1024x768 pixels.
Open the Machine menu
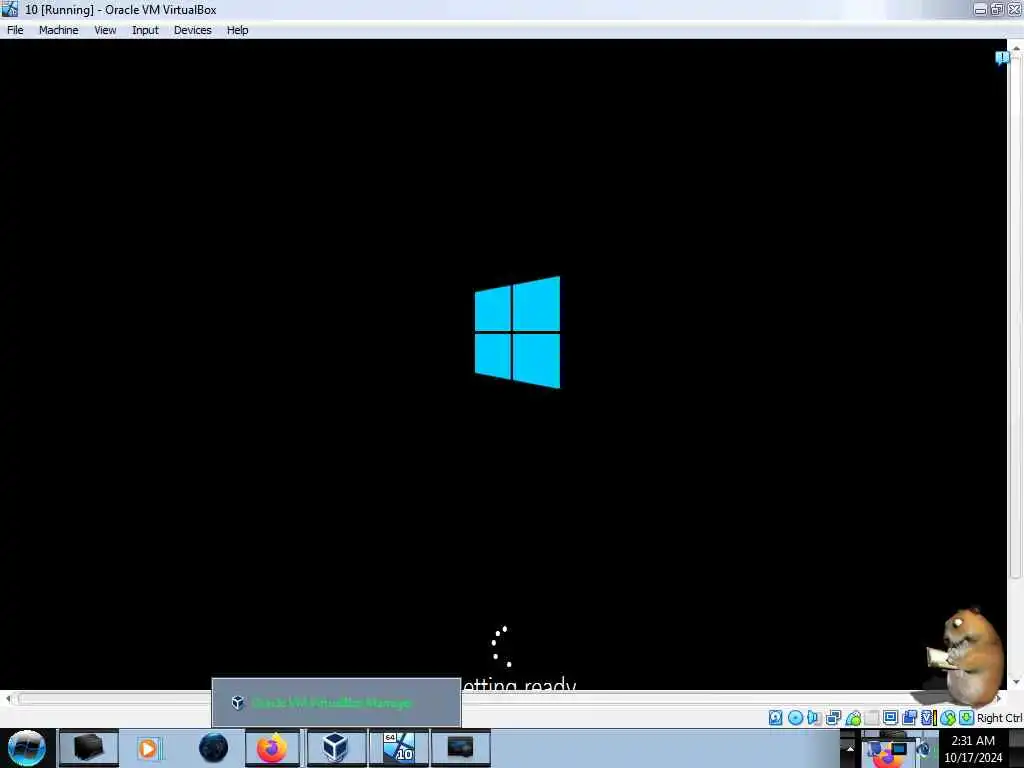pos(58,30)
